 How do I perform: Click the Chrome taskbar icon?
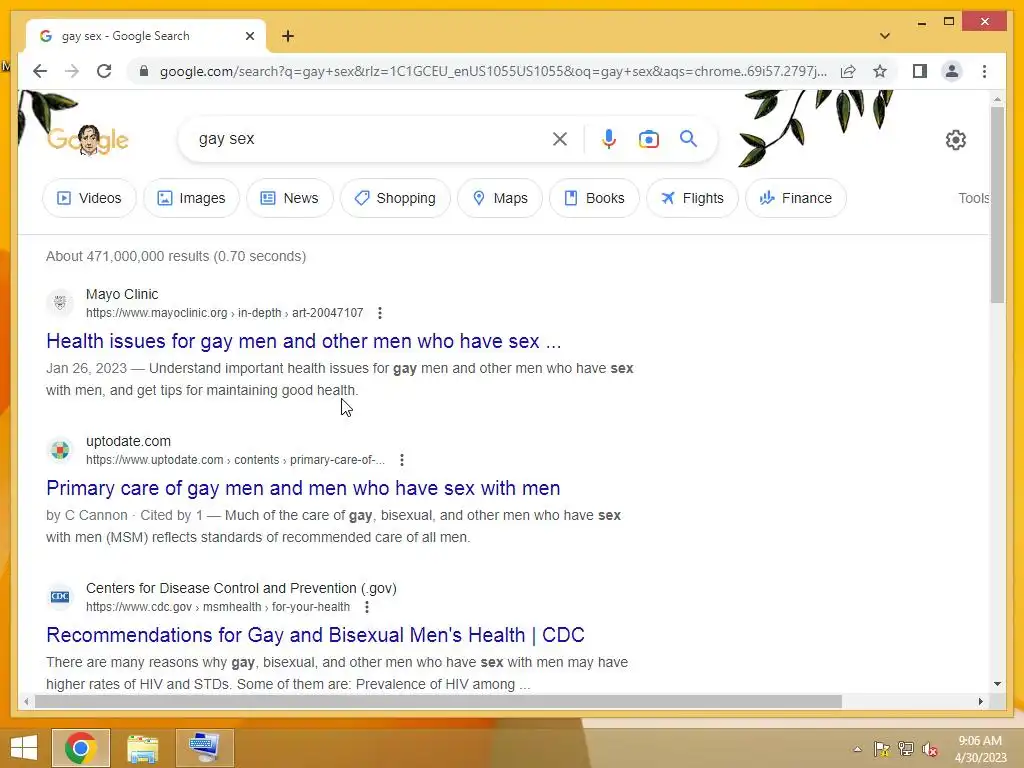81,748
